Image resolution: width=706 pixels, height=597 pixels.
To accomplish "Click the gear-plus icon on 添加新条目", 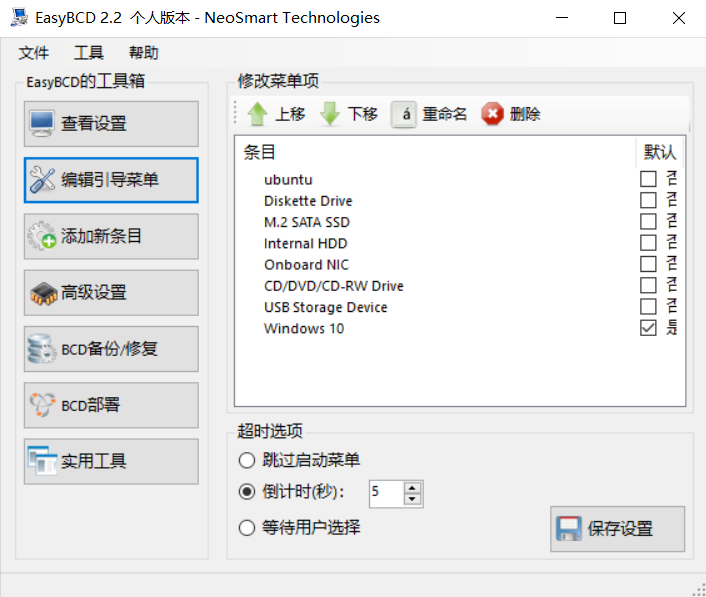I will [42, 236].
